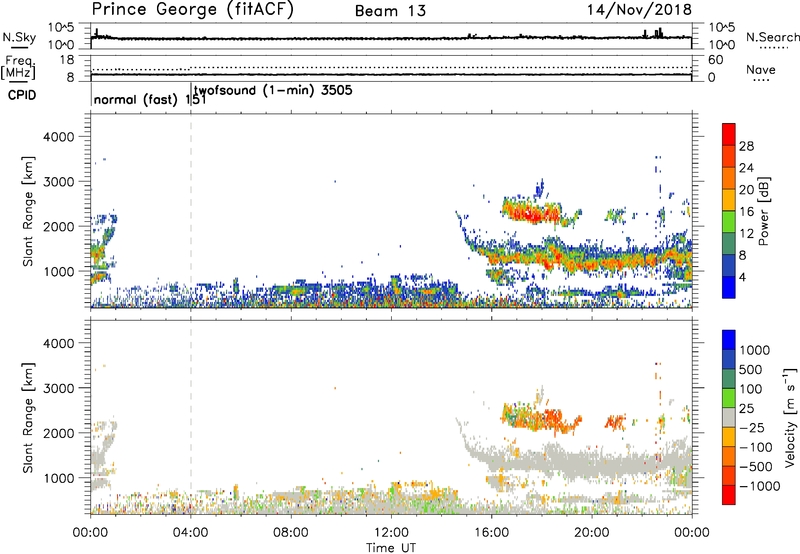Click the '10^5' left noise axis label
This screenshot has height=554, width=800.
(x=61, y=28)
